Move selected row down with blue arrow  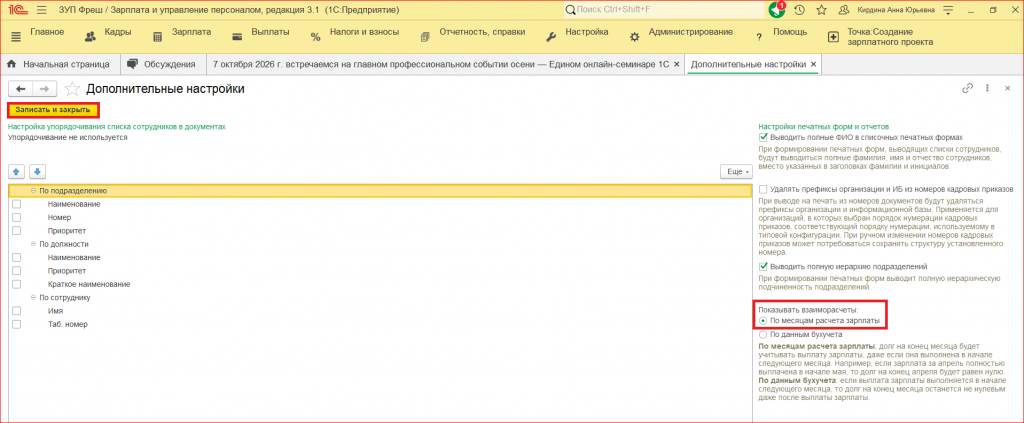pos(37,172)
